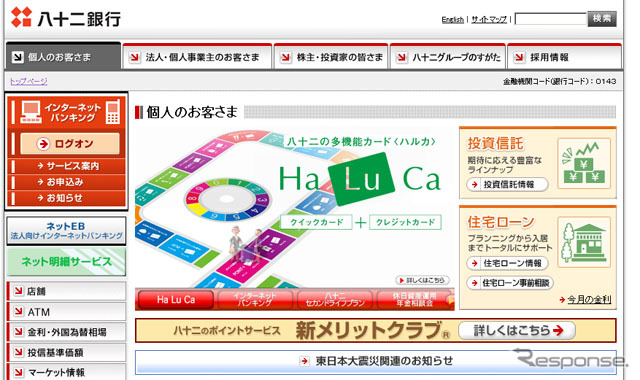
Task: Click the 検索 search button
Action: coord(602,19)
